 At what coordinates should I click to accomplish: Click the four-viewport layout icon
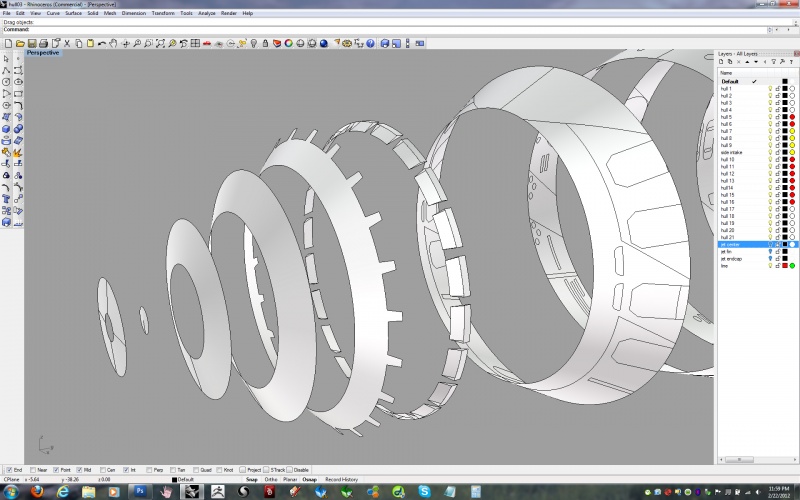point(195,43)
